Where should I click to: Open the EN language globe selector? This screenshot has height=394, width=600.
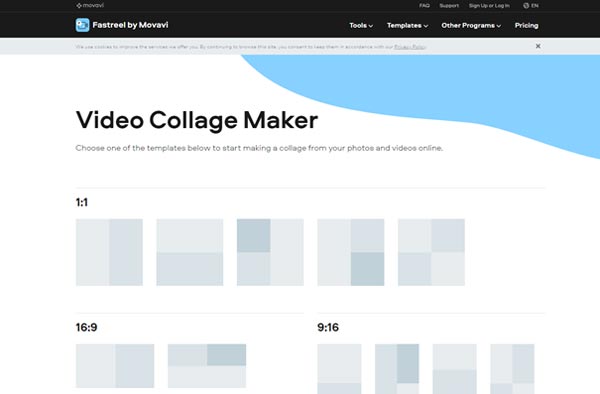coord(531,5)
